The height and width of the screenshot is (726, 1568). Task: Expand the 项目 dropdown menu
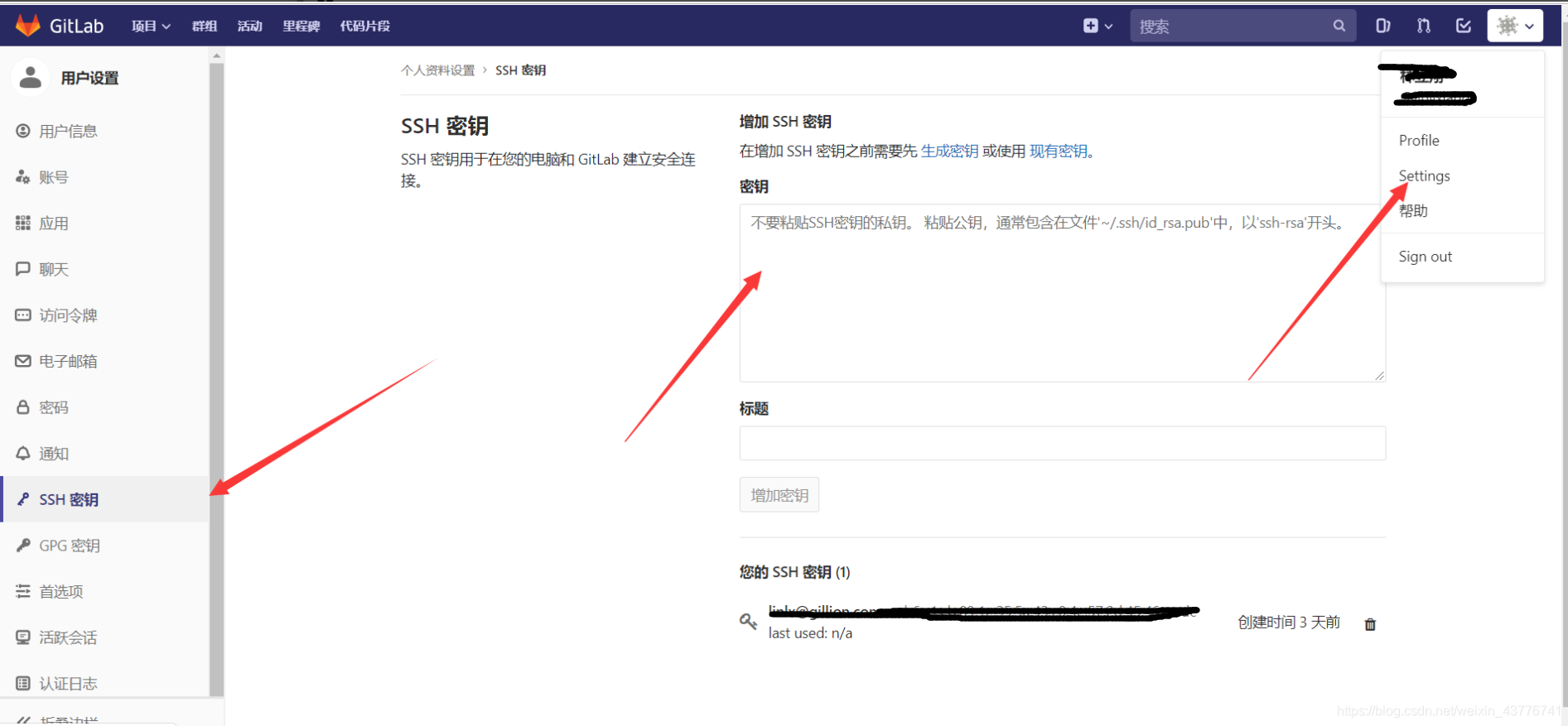pyautogui.click(x=151, y=26)
